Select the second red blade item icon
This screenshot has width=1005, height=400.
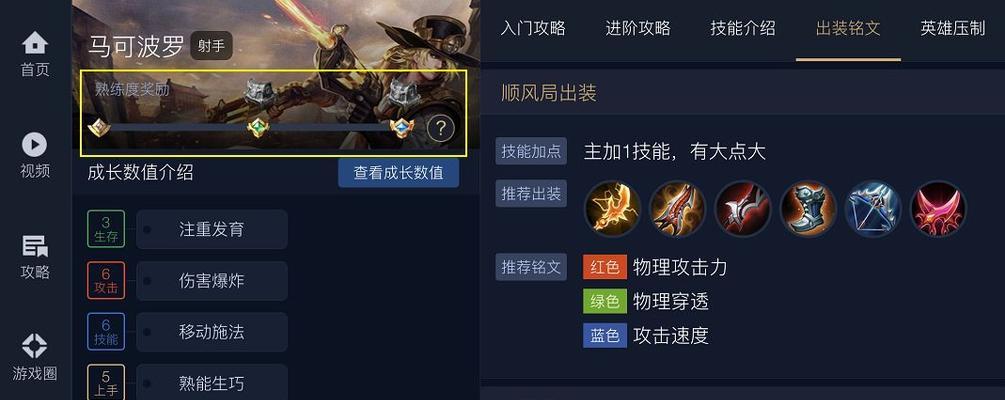click(742, 209)
